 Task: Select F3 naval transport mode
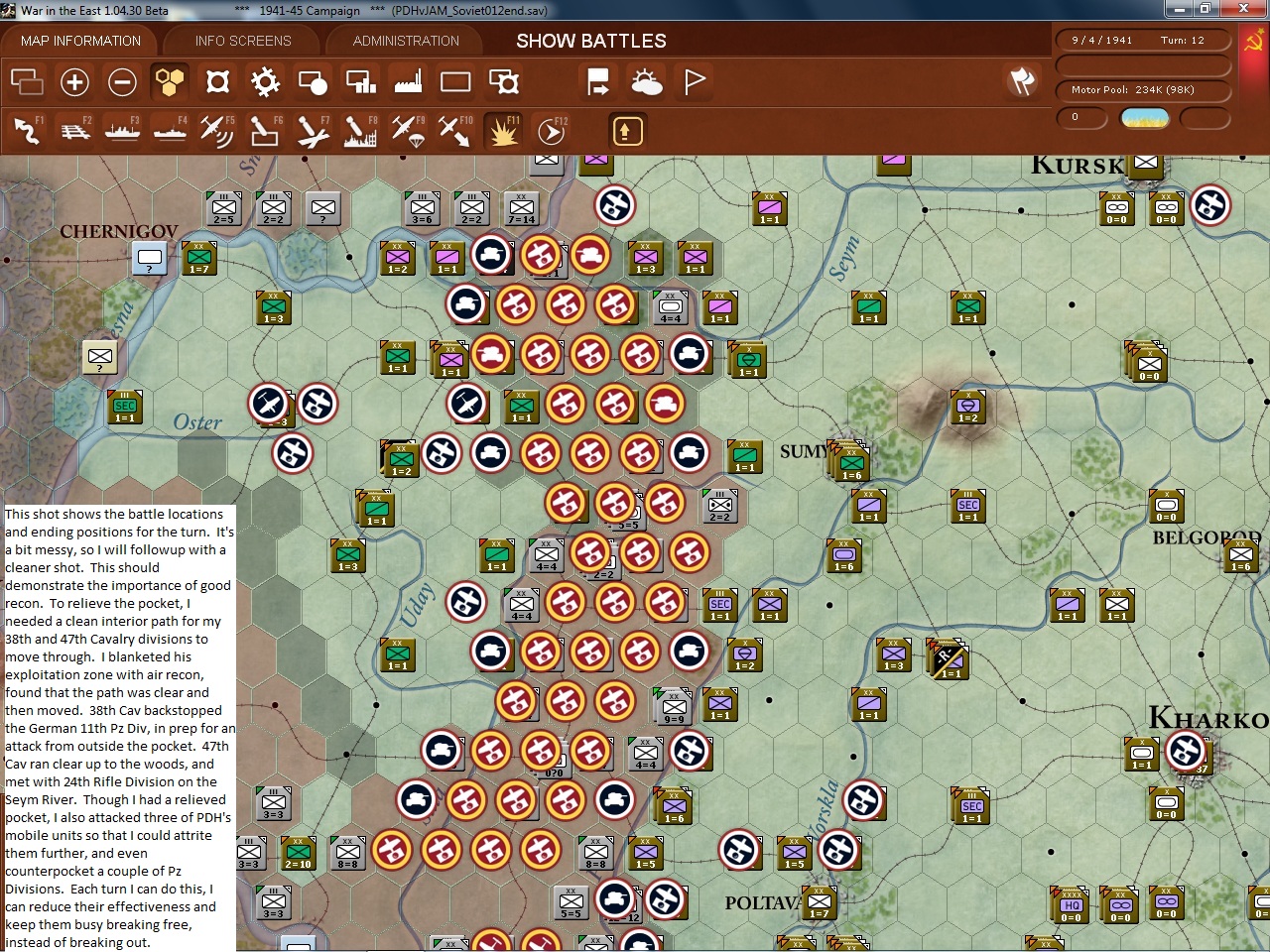click(x=122, y=130)
